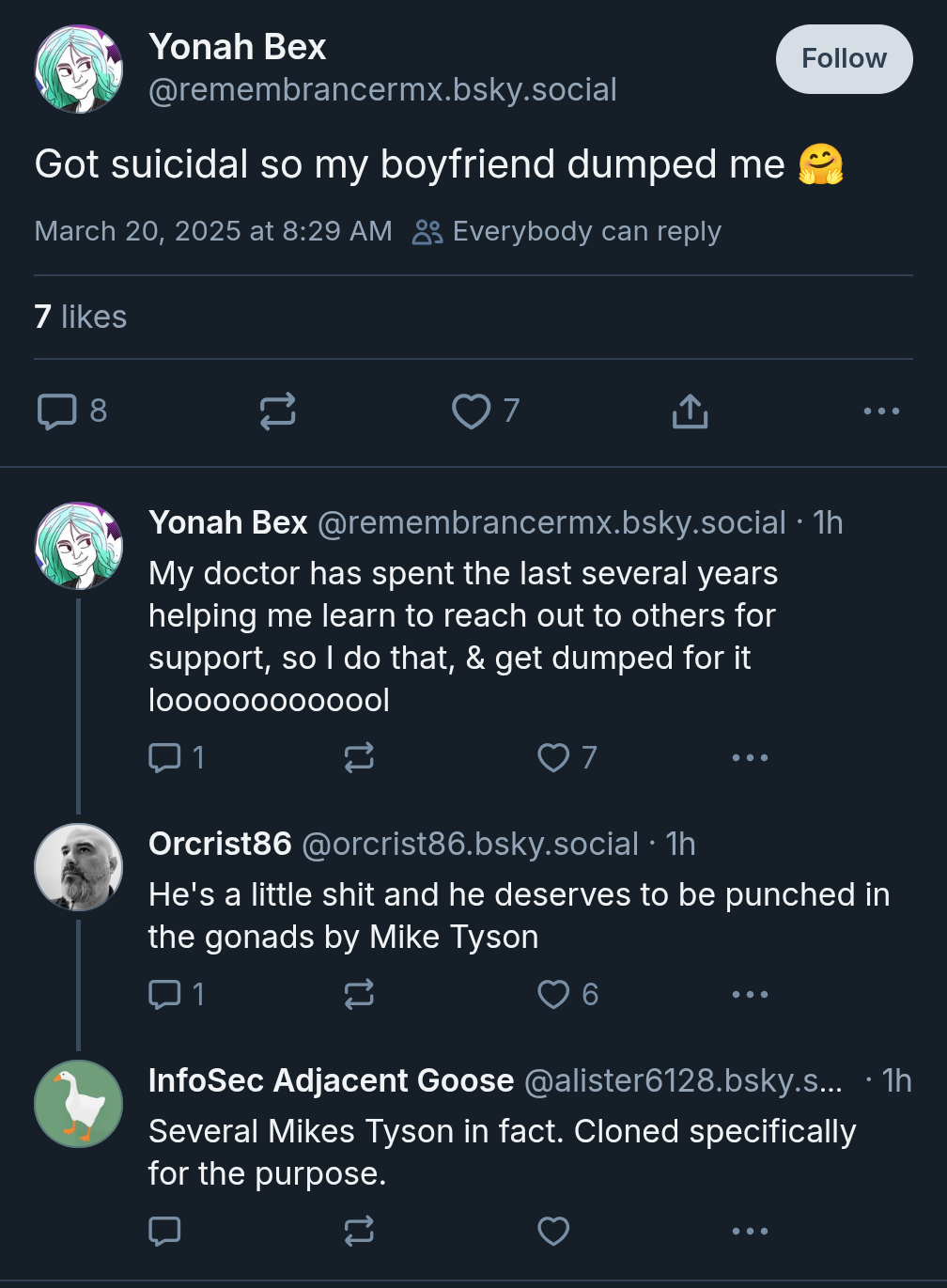Image resolution: width=947 pixels, height=1288 pixels.
Task: Open the goose avatar profile
Action: [79, 1104]
